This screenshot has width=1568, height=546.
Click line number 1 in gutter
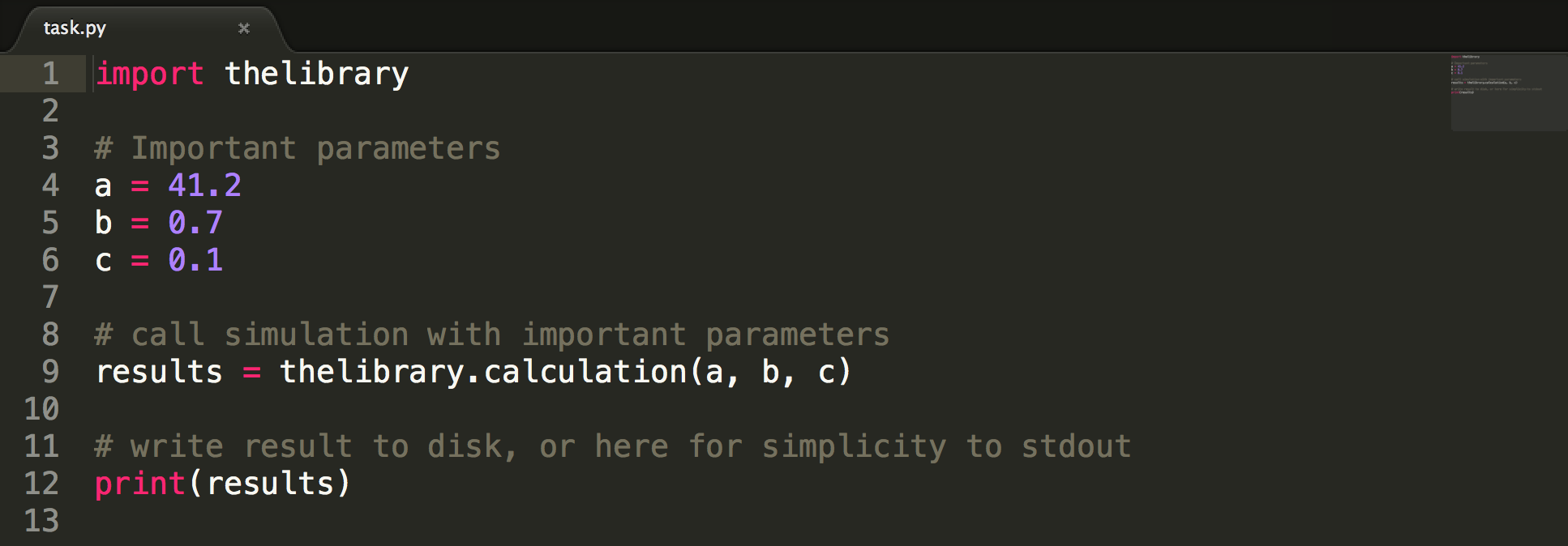(50, 74)
